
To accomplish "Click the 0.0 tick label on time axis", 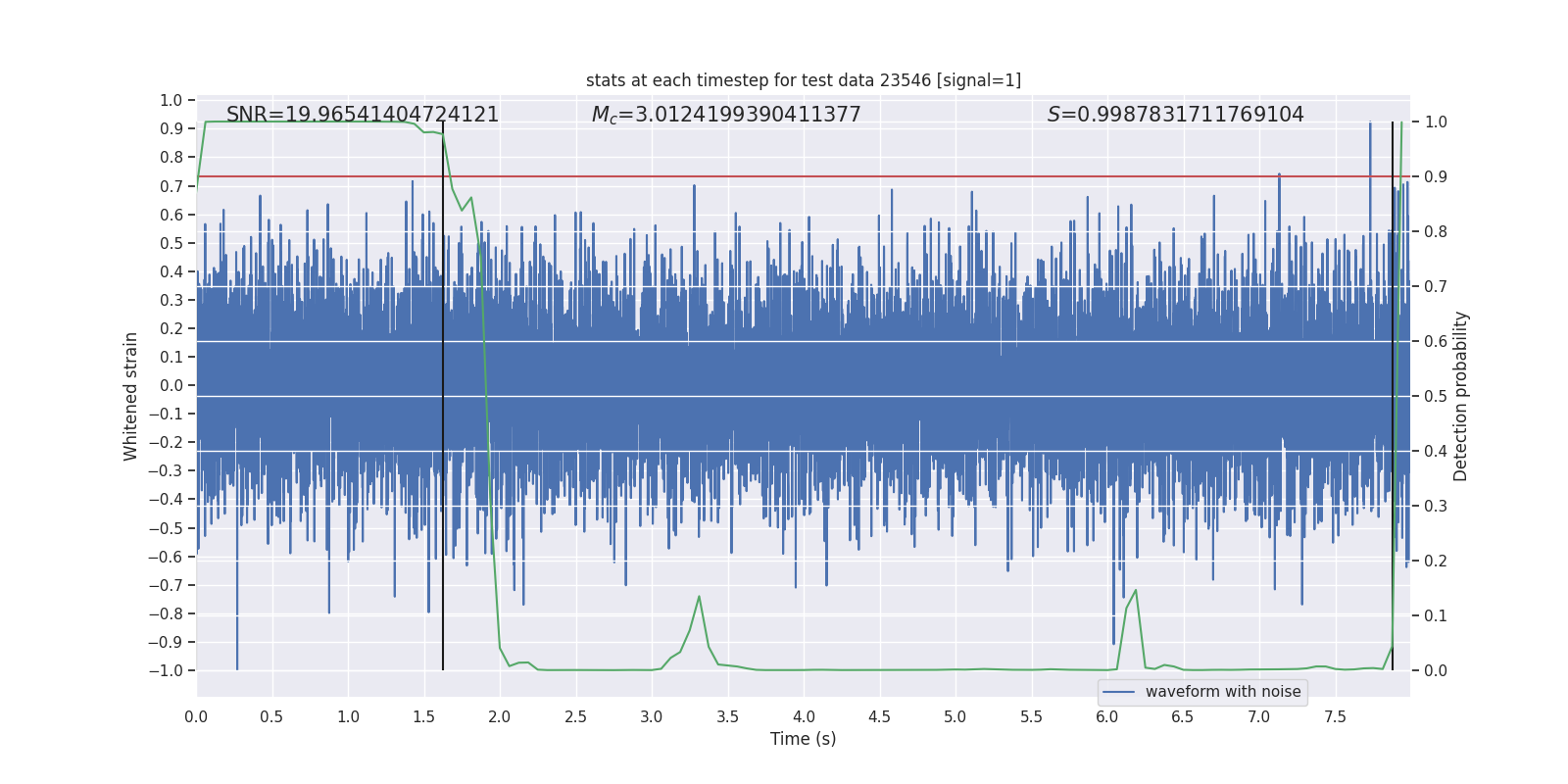I will [196, 716].
